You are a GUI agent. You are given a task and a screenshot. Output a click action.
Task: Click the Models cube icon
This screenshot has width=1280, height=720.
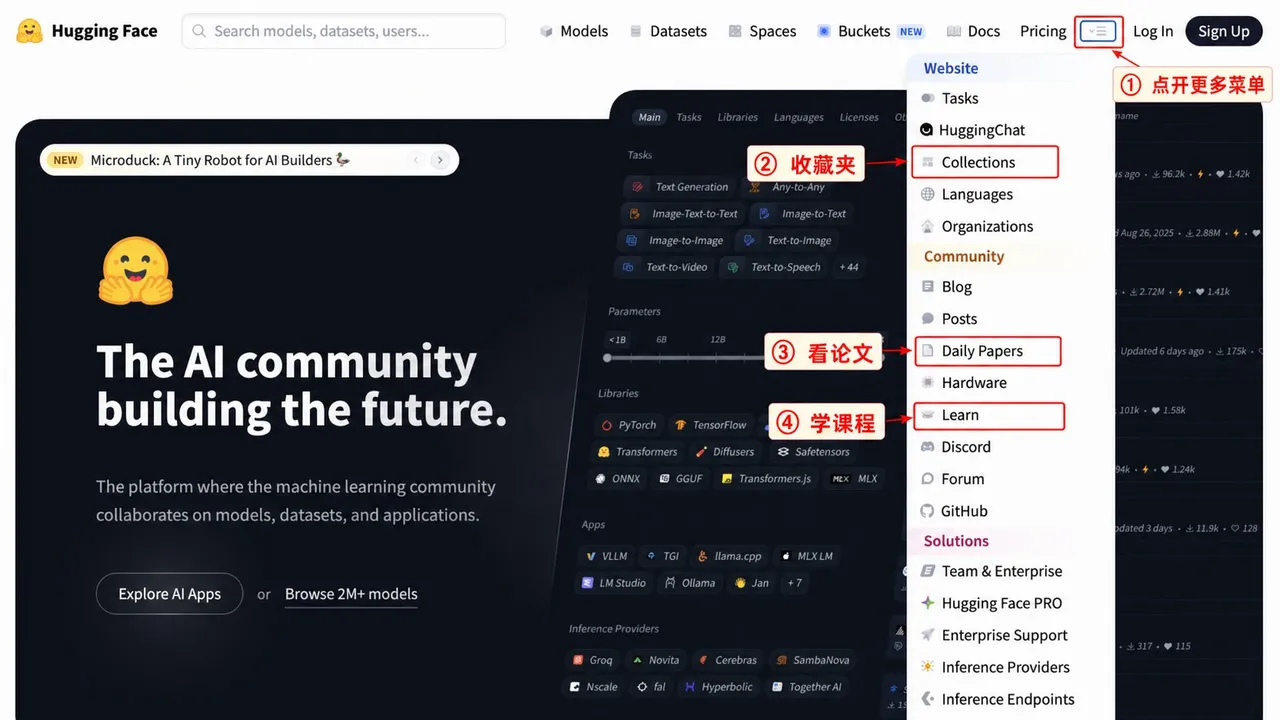click(x=546, y=31)
